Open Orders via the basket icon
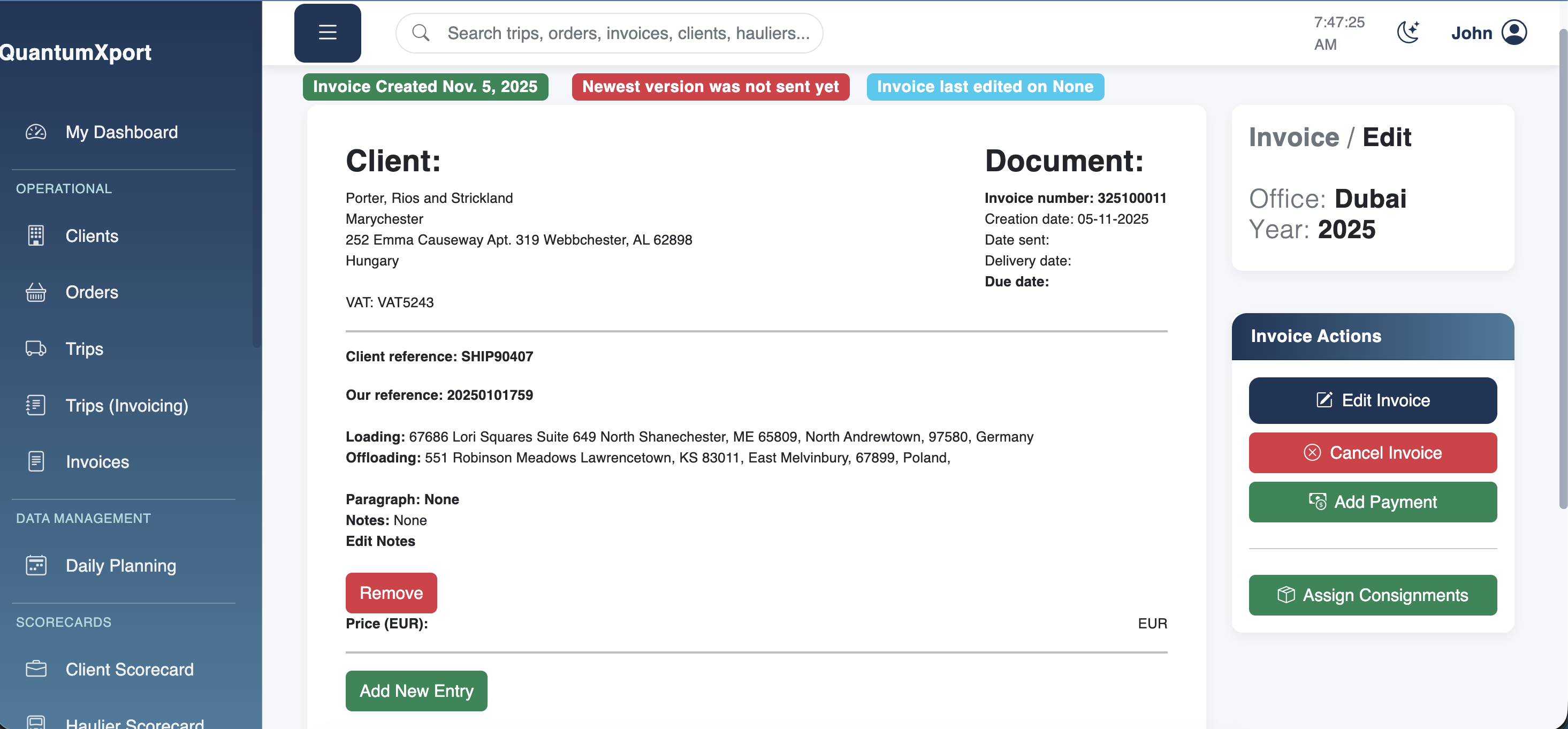This screenshot has height=729, width=1568. [36, 292]
